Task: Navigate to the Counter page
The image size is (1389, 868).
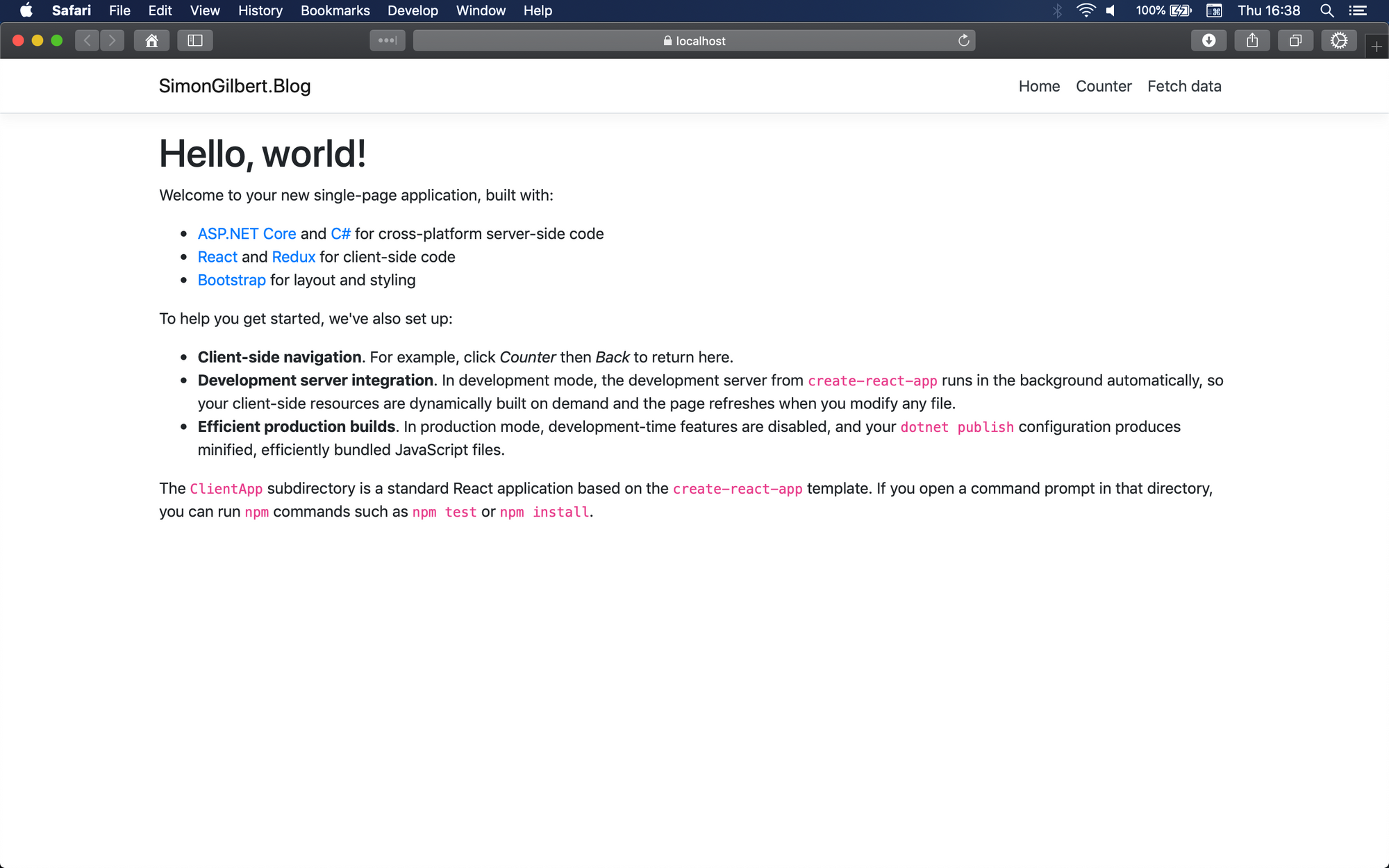Action: (x=1103, y=86)
